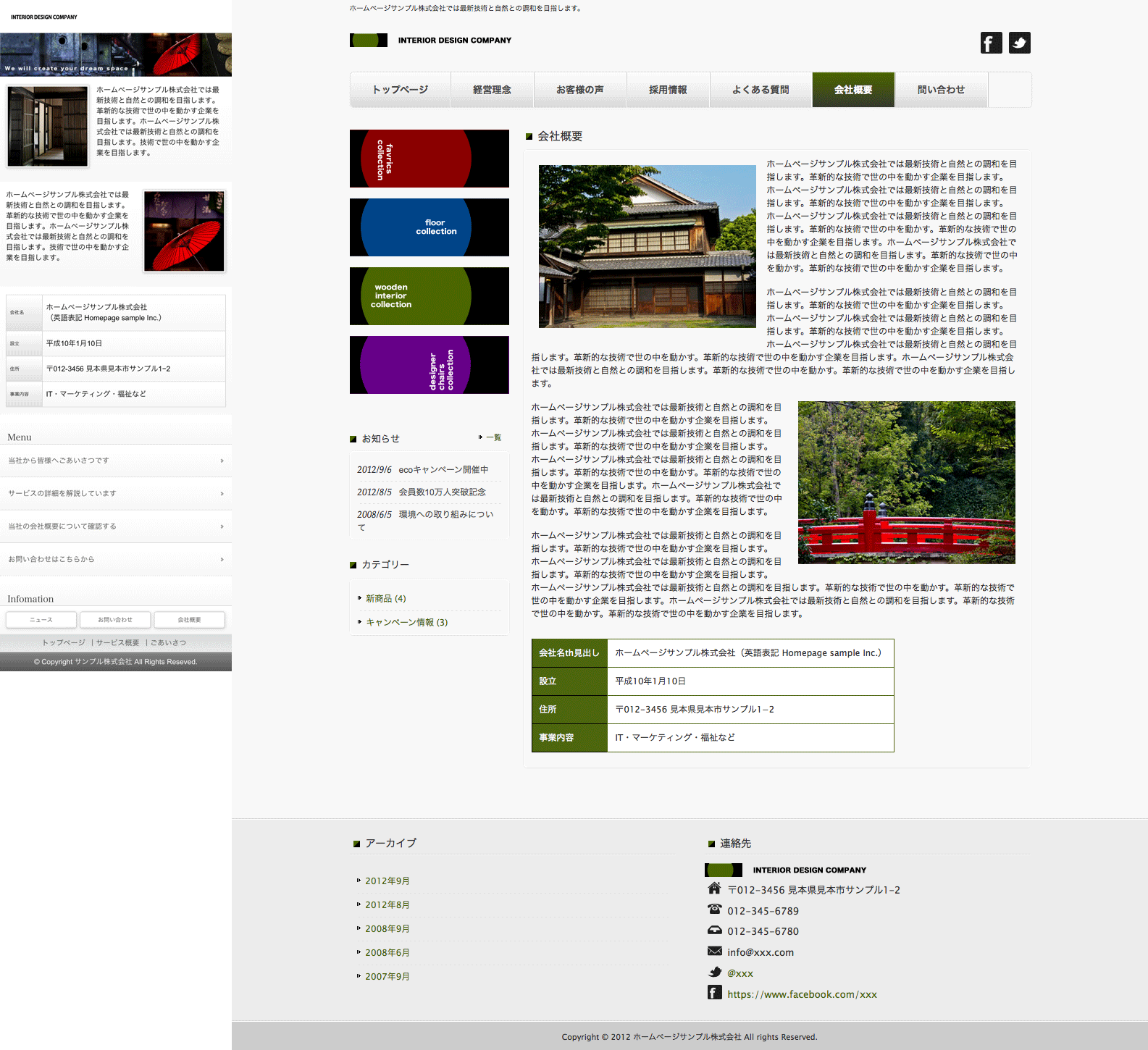The width and height of the screenshot is (1148, 1050).
Task: Open the 会社概要 navigation tab
Action: click(x=853, y=90)
